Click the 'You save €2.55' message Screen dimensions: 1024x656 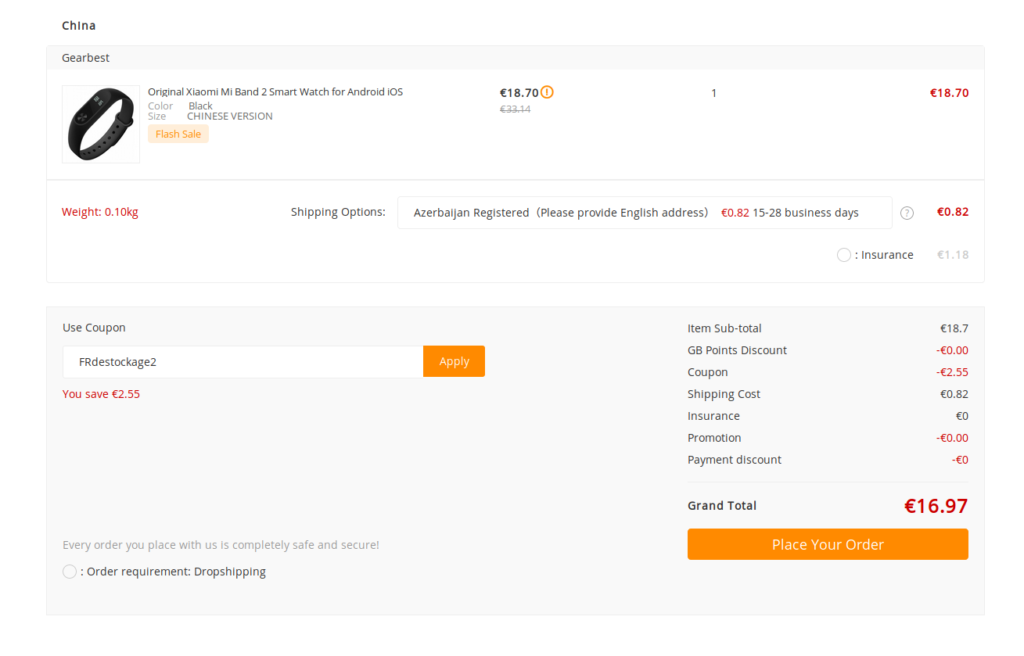(x=101, y=394)
